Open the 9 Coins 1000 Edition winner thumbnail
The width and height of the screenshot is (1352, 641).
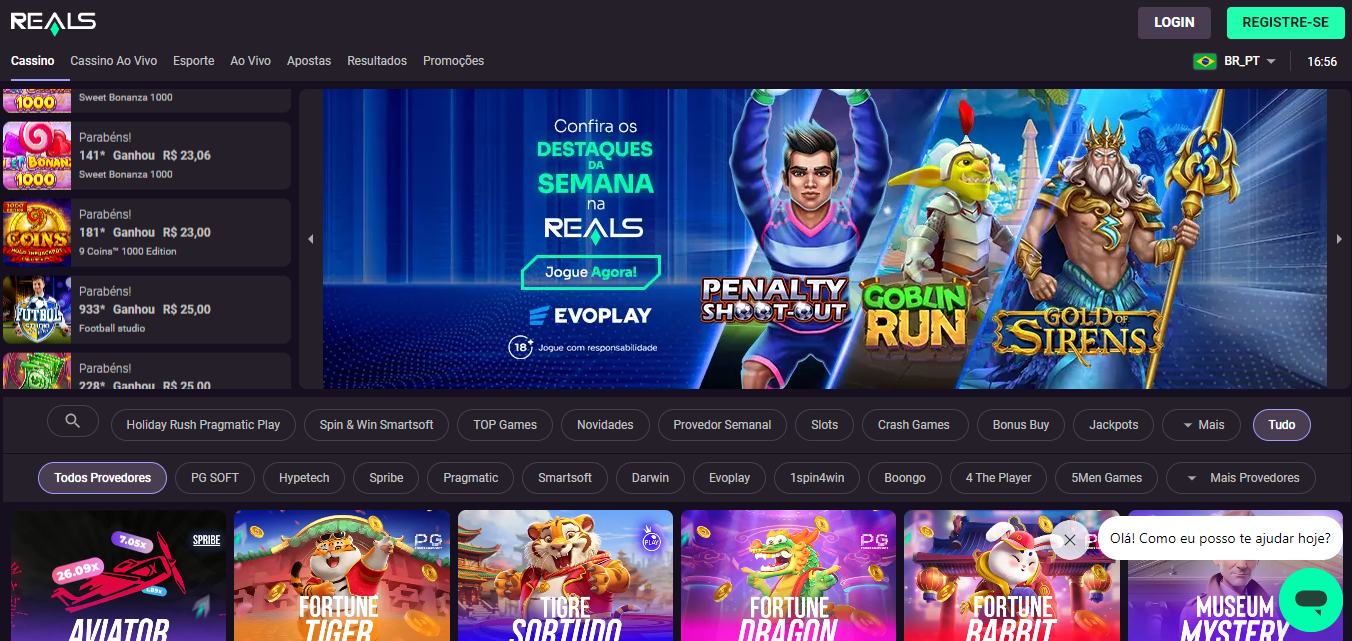(37, 233)
